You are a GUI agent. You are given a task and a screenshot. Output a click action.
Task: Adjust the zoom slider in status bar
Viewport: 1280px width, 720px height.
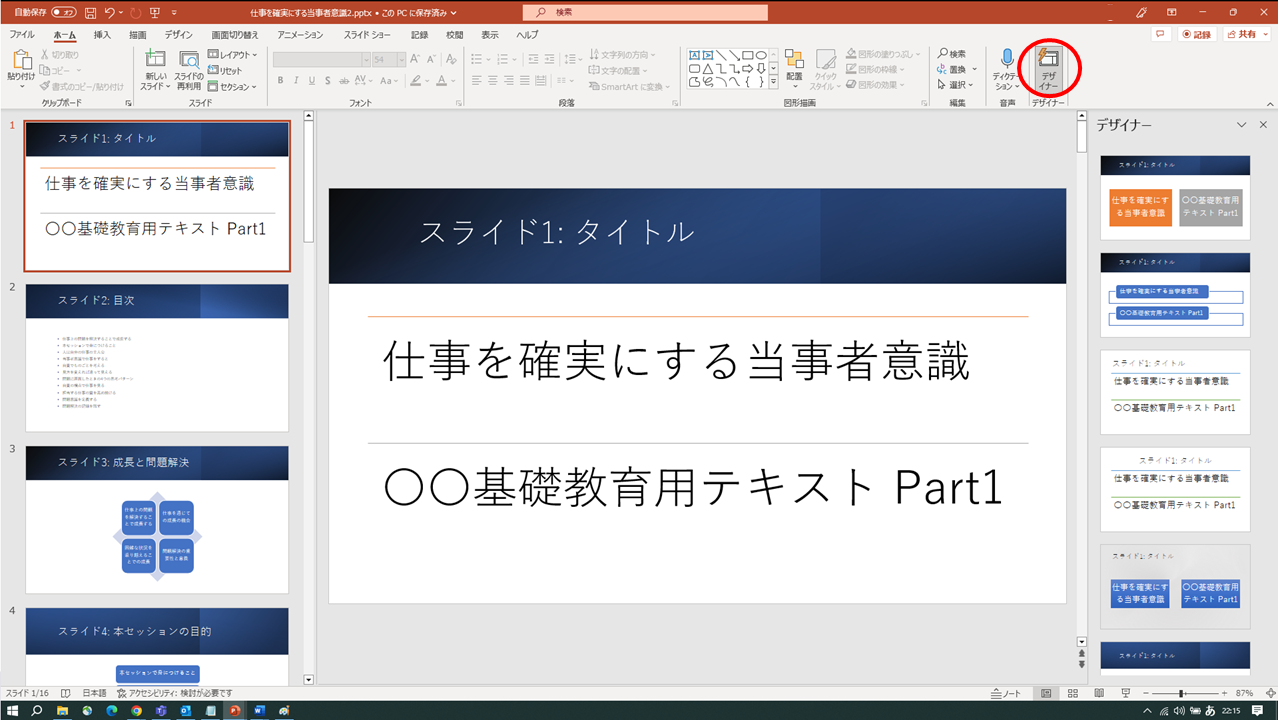point(1181,693)
